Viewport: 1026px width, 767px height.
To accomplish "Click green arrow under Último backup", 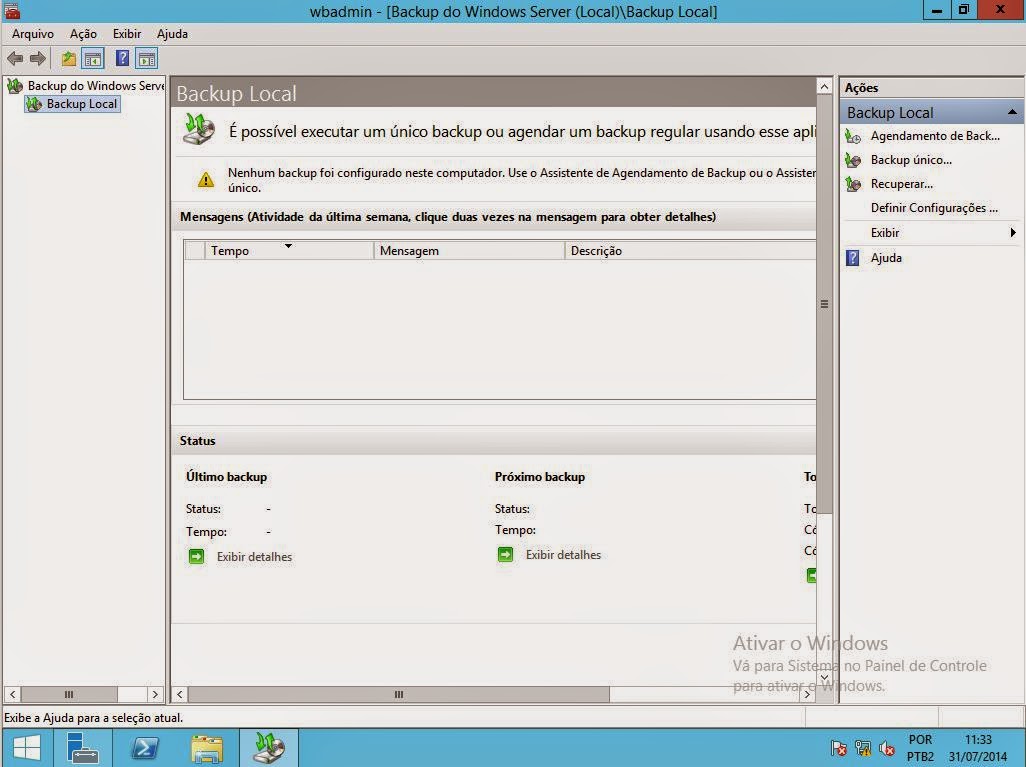I will click(x=196, y=556).
